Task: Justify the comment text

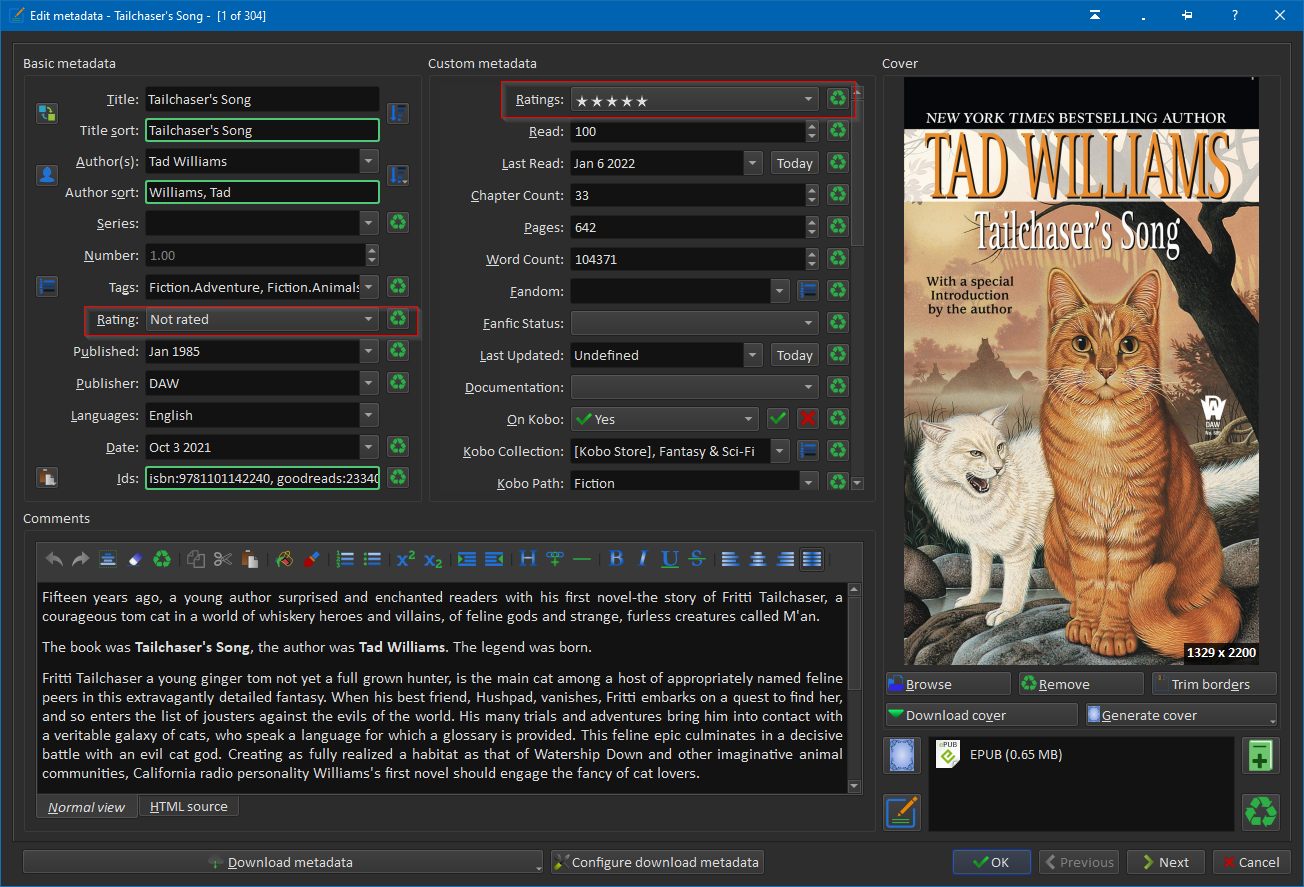Action: pyautogui.click(x=812, y=559)
